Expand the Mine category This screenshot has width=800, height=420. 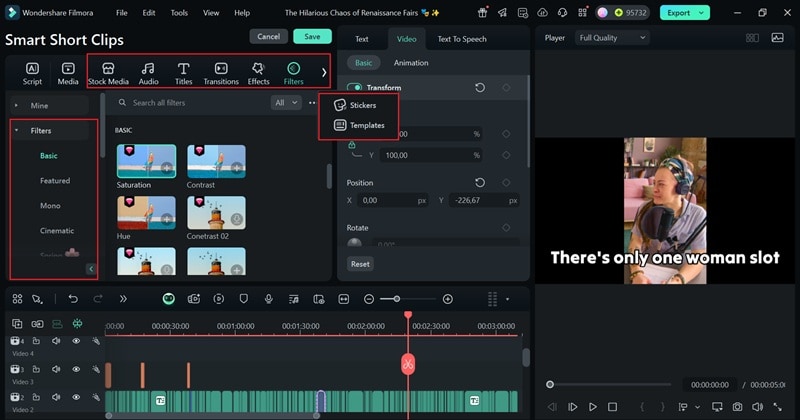16,105
